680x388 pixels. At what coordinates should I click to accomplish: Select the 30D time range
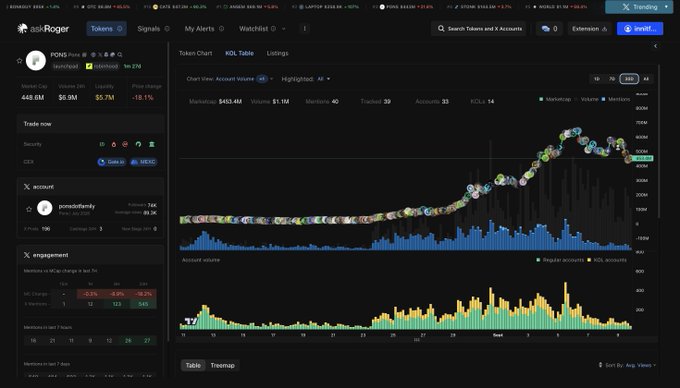[629, 79]
